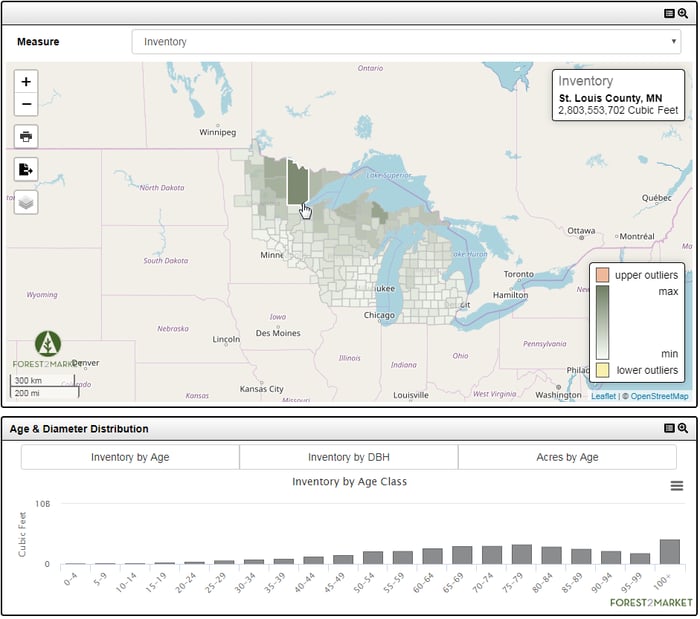Click the 50-54 age class bar
The width and height of the screenshot is (700, 619).
point(373,558)
